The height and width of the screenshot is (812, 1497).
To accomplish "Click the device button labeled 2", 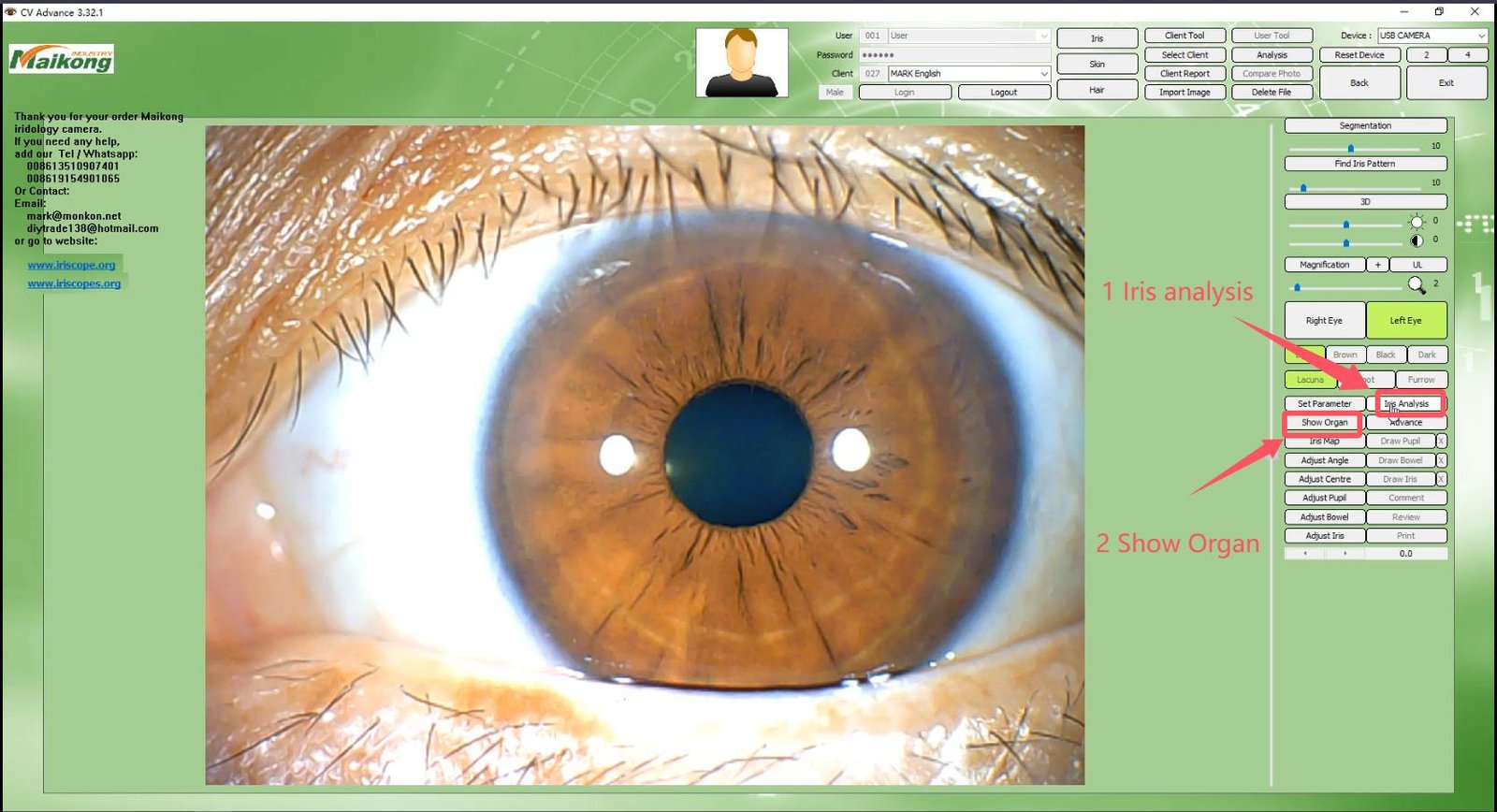I will point(1426,55).
